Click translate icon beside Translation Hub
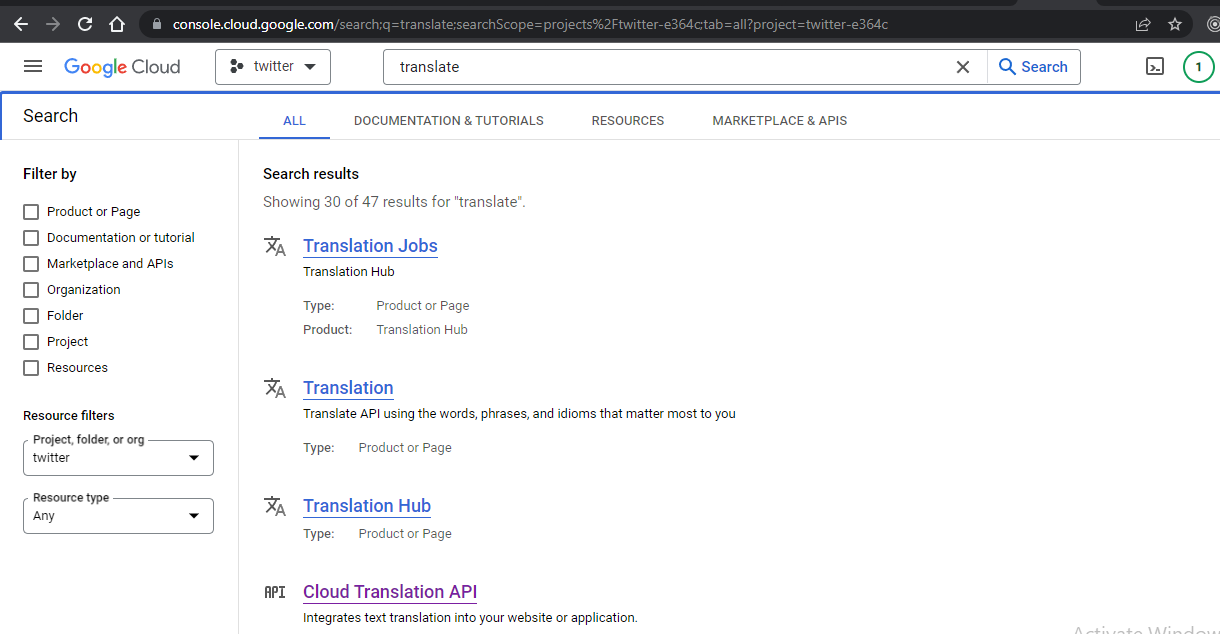 [x=275, y=506]
